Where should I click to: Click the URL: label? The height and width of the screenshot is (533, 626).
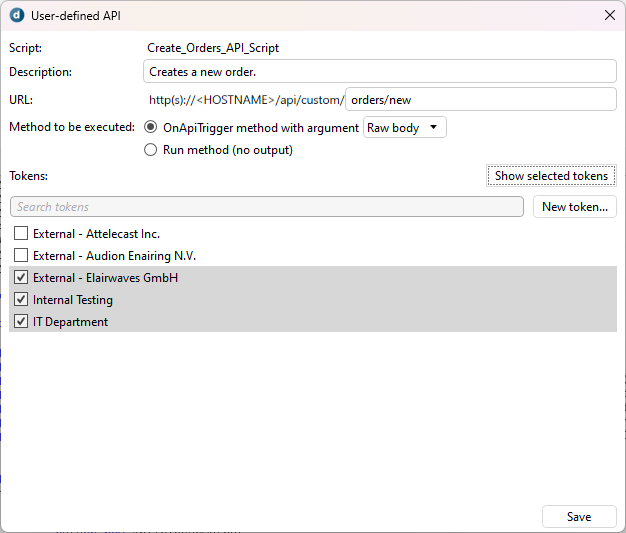tap(21, 100)
